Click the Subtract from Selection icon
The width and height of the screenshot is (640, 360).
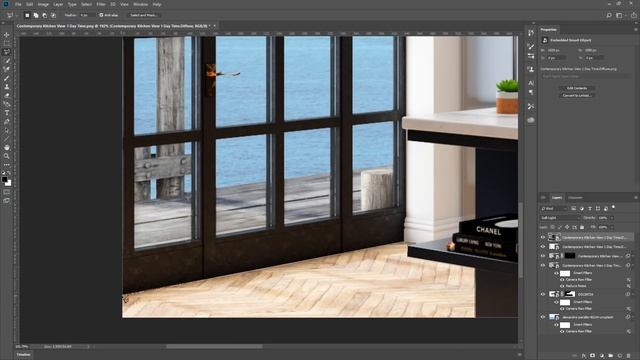tap(44, 15)
